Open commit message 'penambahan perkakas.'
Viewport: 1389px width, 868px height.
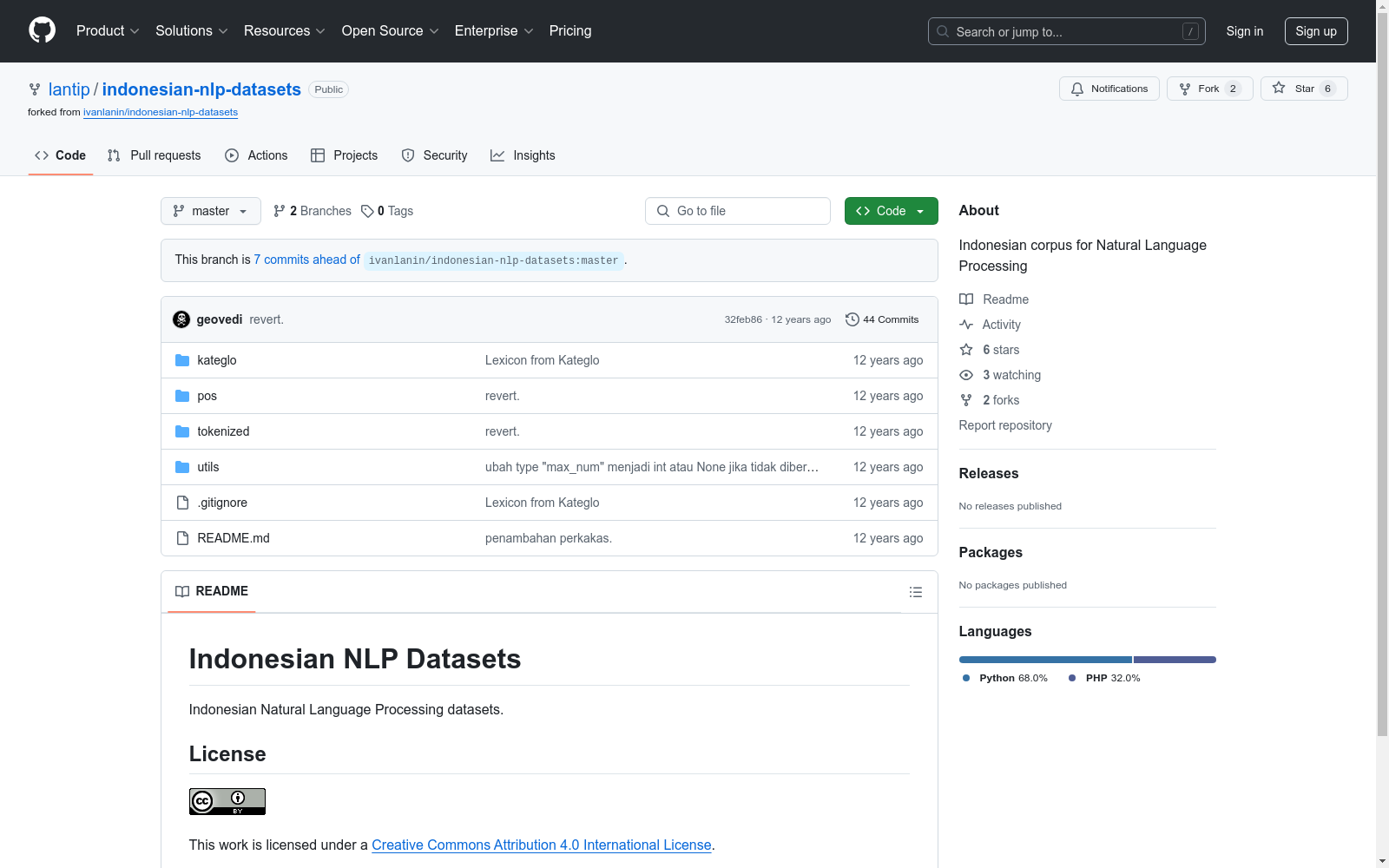(x=549, y=538)
